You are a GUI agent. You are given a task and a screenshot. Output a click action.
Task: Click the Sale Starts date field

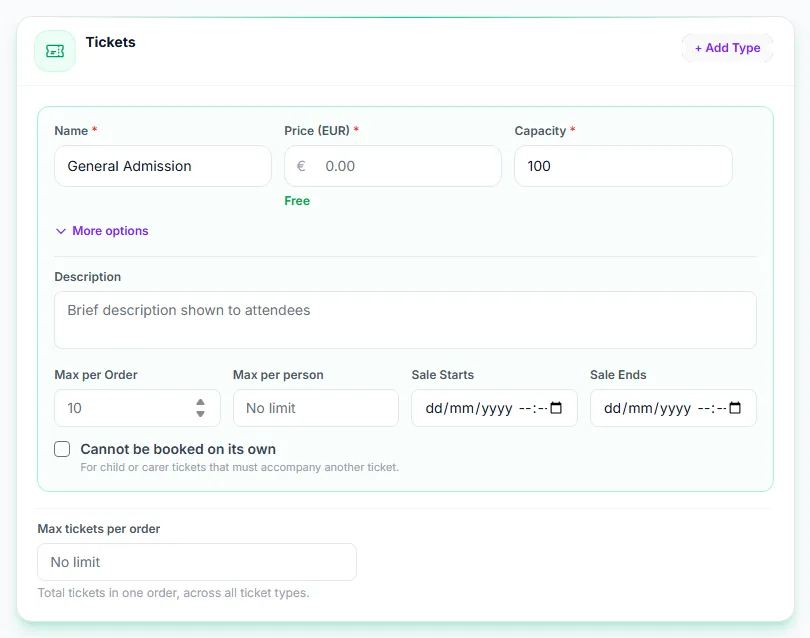click(494, 408)
